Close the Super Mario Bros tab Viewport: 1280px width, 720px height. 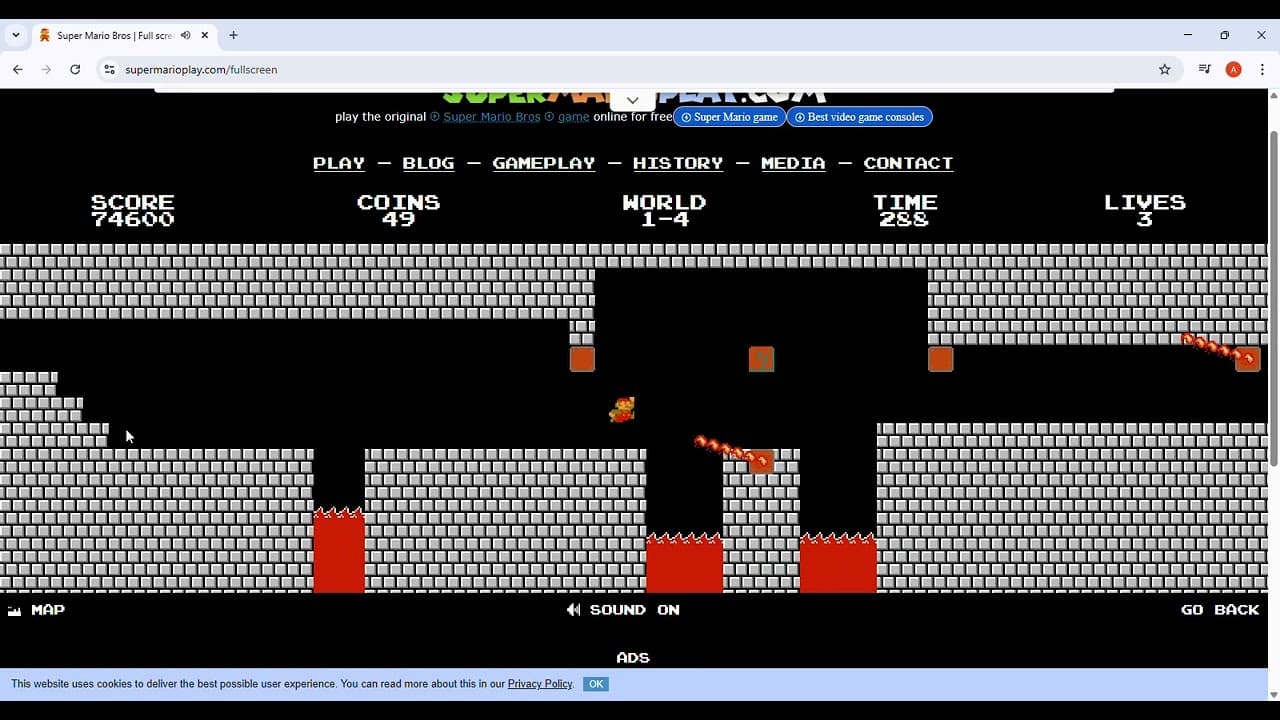click(x=205, y=35)
